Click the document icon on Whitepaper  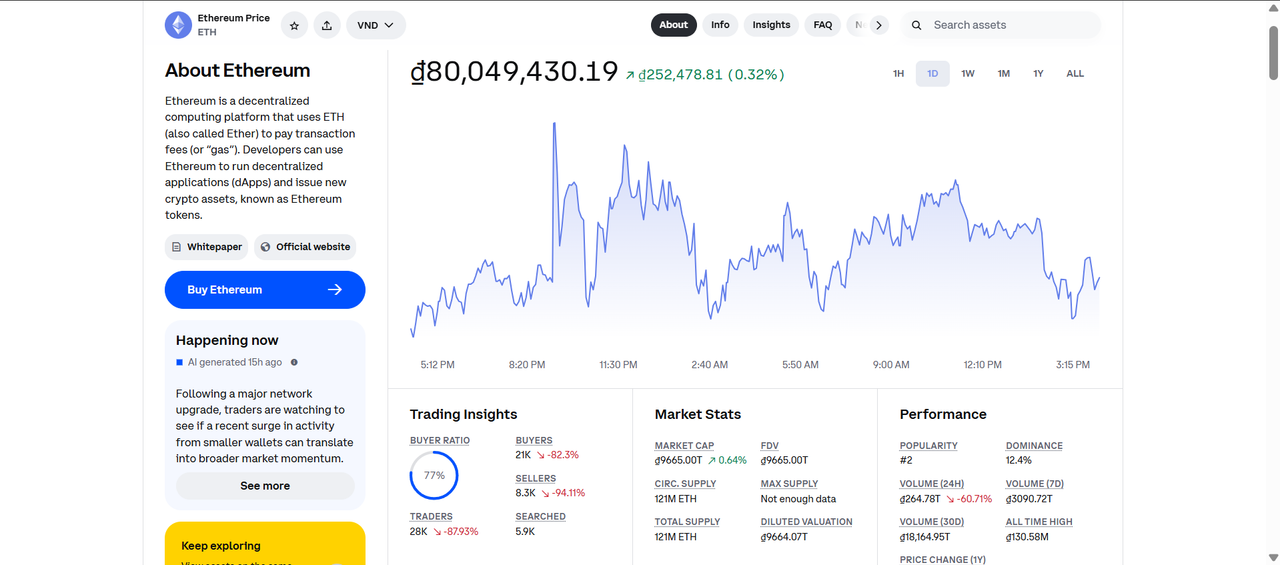(x=177, y=247)
